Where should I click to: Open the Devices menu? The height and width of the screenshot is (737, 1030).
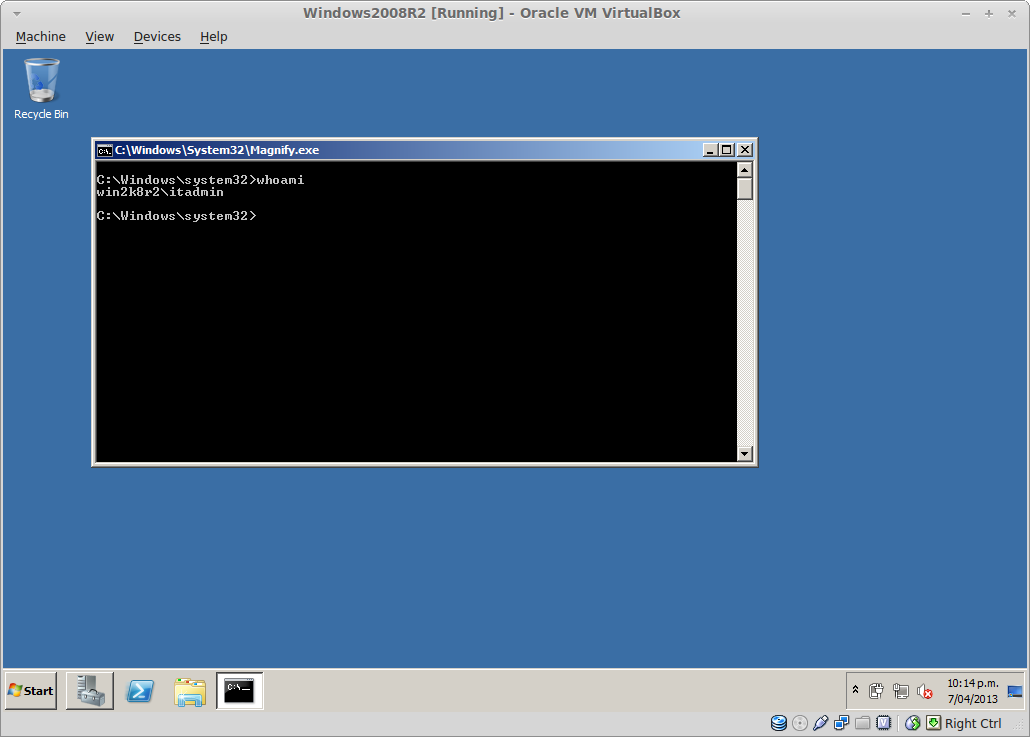click(157, 37)
